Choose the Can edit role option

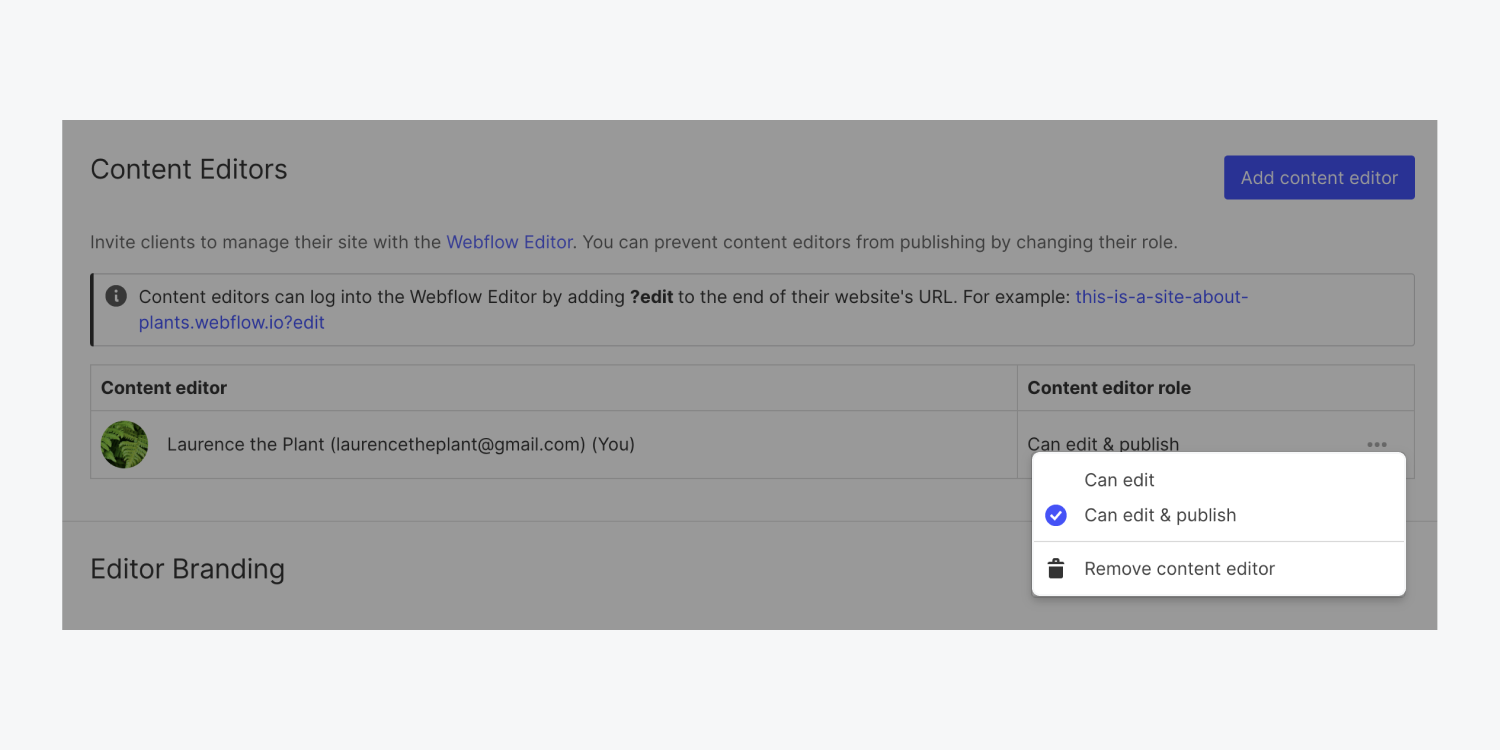click(1119, 480)
